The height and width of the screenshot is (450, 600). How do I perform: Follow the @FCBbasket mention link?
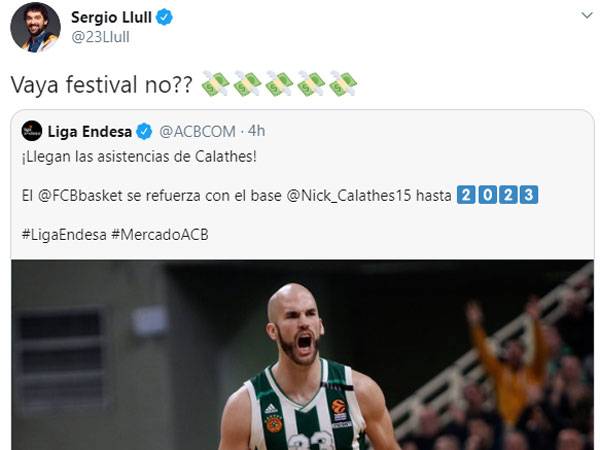coord(80,196)
